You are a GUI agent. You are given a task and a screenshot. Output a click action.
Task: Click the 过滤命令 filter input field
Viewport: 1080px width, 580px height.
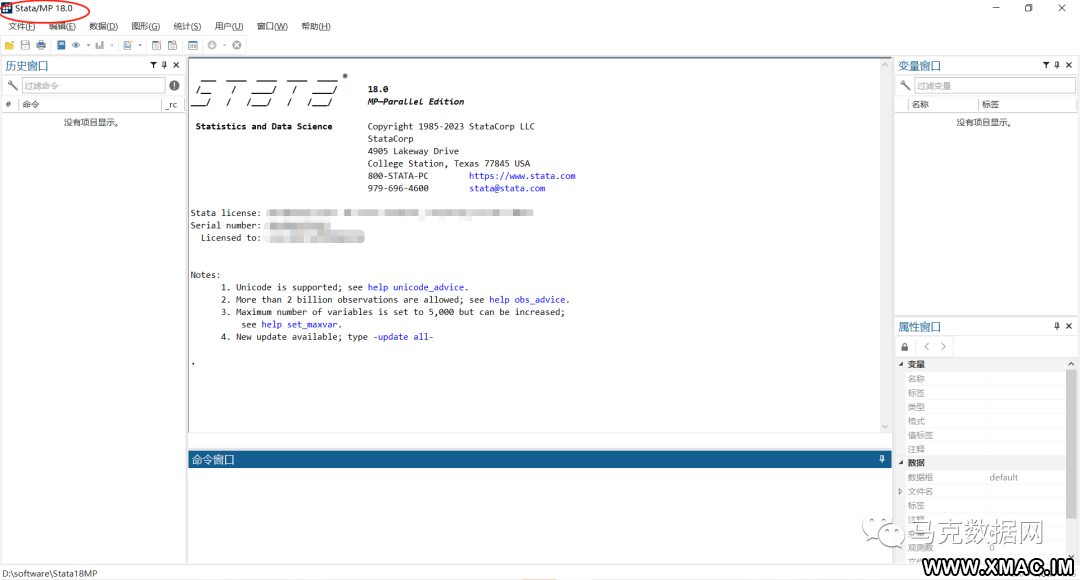coord(94,85)
